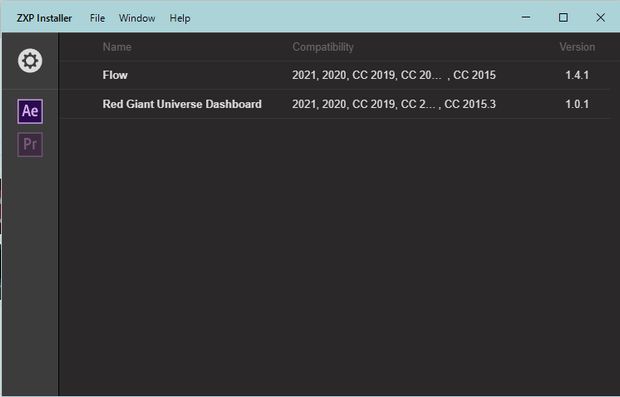The width and height of the screenshot is (620, 397).
Task: Click version 1.4.1 of Flow
Action: pos(577,75)
